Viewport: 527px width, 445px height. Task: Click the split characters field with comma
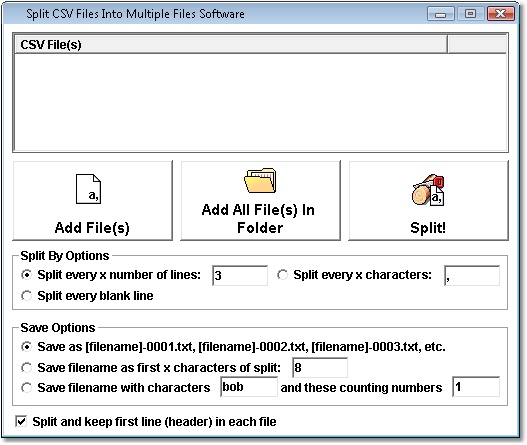click(472, 275)
